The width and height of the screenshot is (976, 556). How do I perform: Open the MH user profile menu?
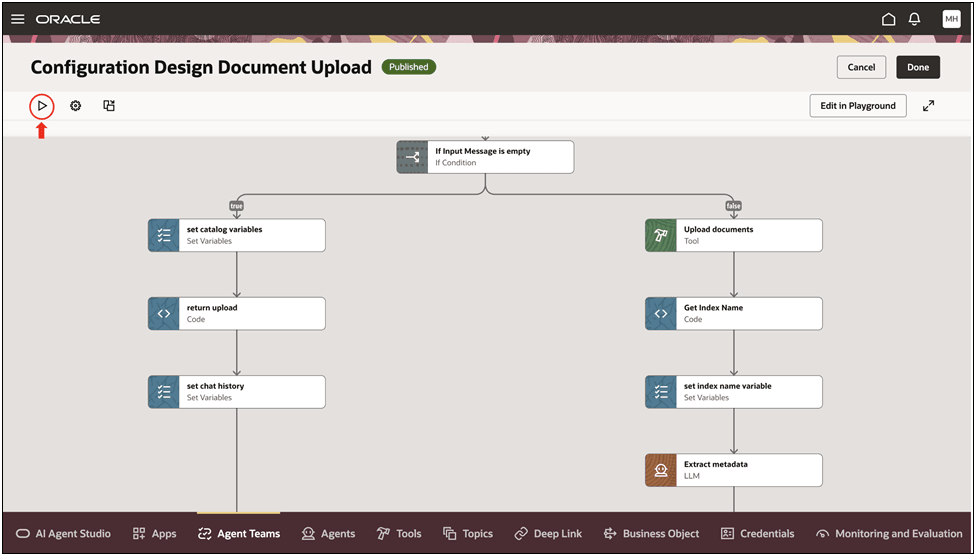point(951,19)
